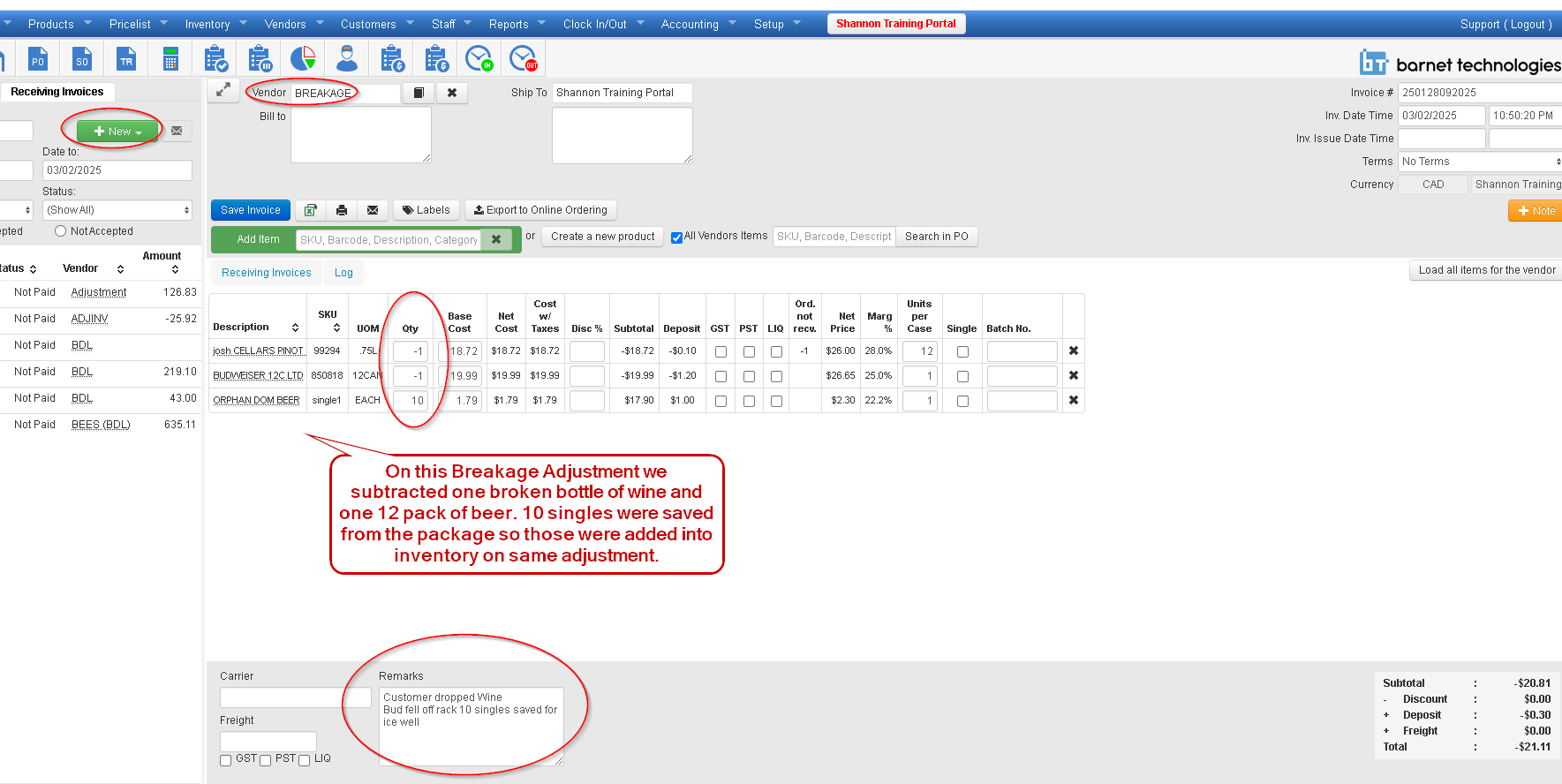Check LIQ for ORPHAN DOM BEER row
The width and height of the screenshot is (1562, 784).
[x=777, y=401]
